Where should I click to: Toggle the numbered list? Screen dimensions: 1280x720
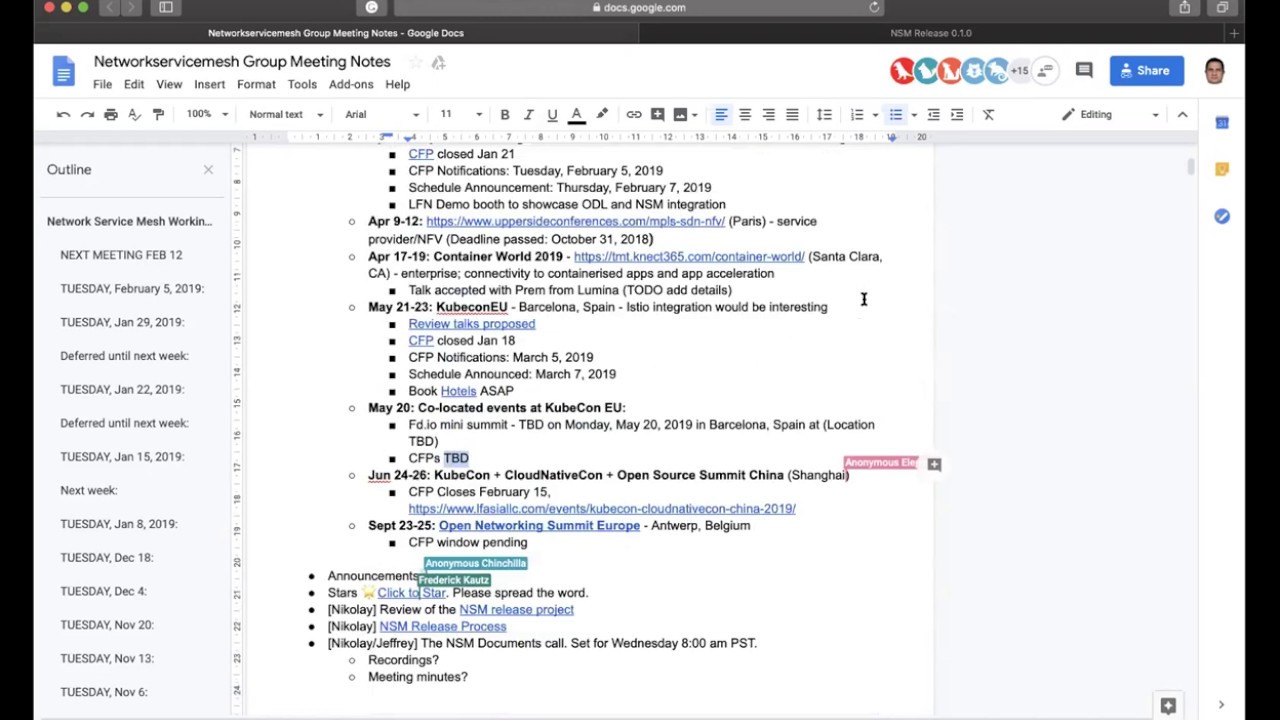857,114
